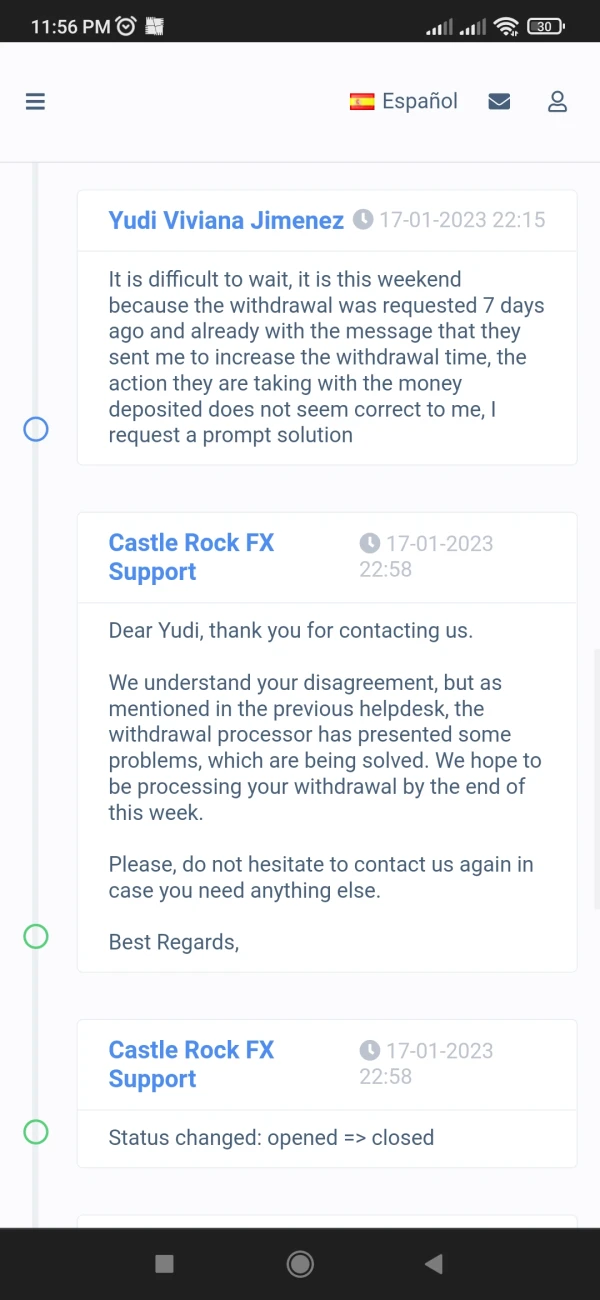Click the clock icon on Castle Rock support reply

(370, 544)
